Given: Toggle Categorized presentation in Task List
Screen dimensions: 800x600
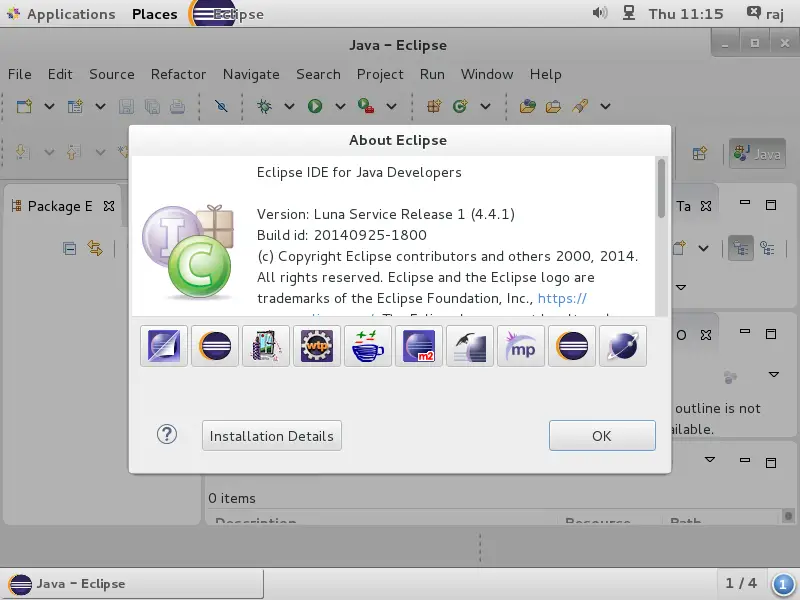Looking at the screenshot, I should click(741, 248).
